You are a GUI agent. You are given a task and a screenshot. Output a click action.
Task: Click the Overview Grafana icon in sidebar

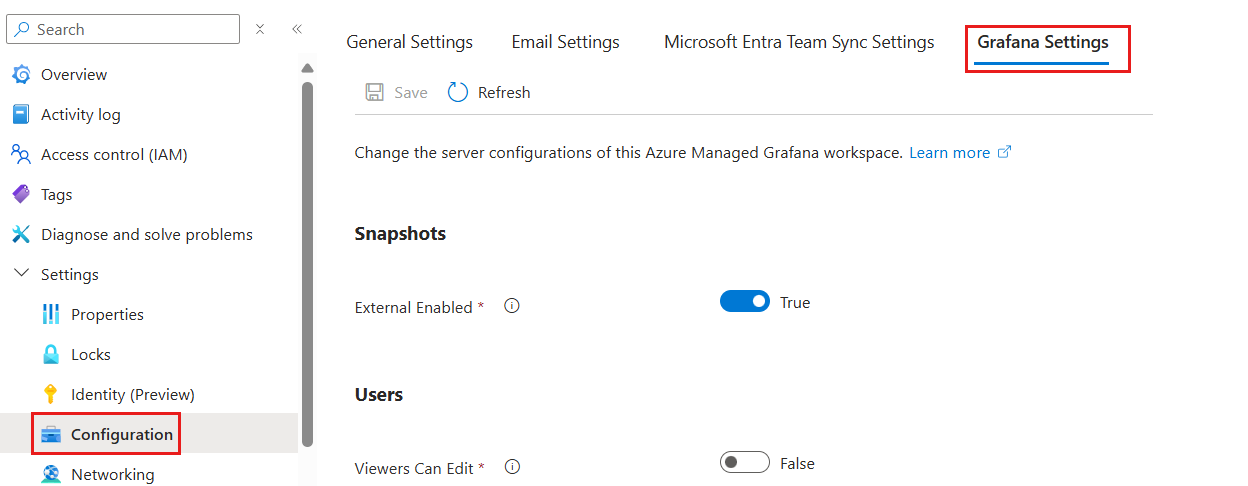click(21, 75)
